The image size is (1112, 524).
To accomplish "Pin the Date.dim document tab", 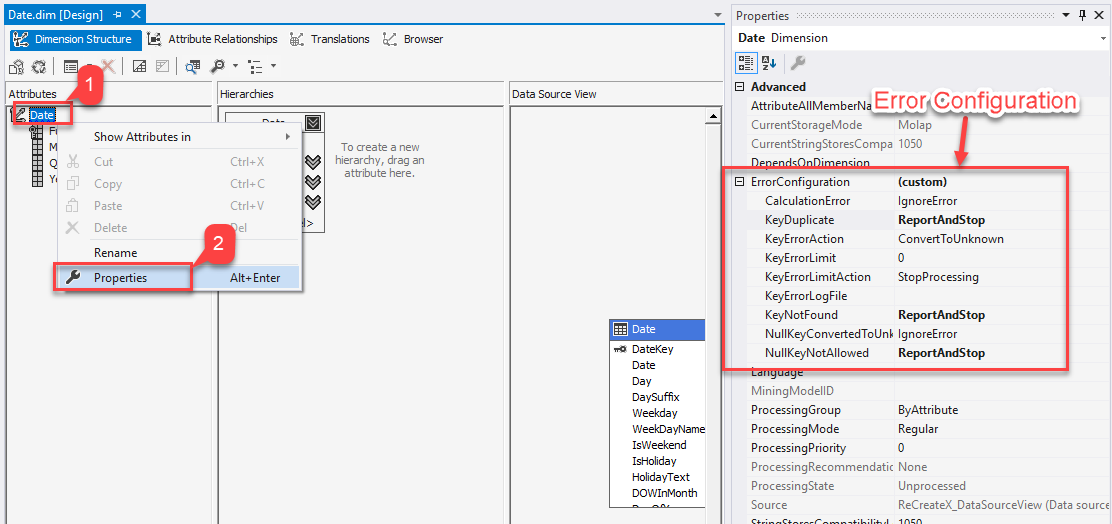I will [x=118, y=14].
